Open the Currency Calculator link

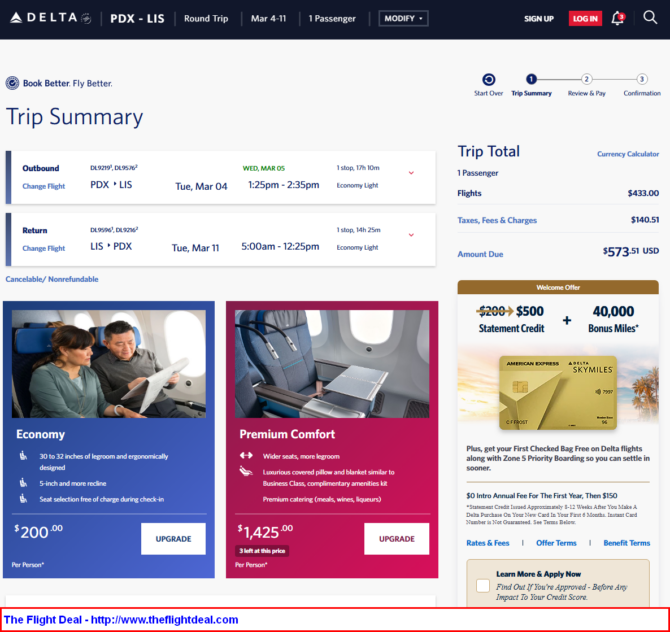[628, 154]
